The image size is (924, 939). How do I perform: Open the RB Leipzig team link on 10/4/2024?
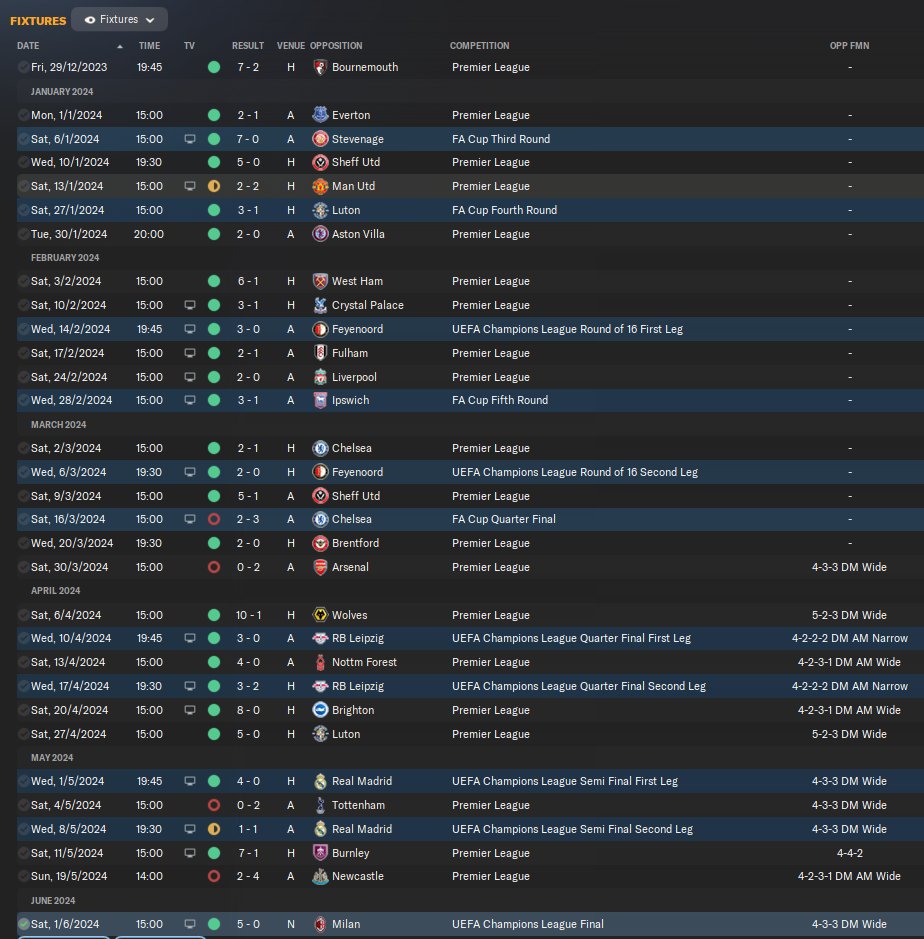tap(358, 638)
